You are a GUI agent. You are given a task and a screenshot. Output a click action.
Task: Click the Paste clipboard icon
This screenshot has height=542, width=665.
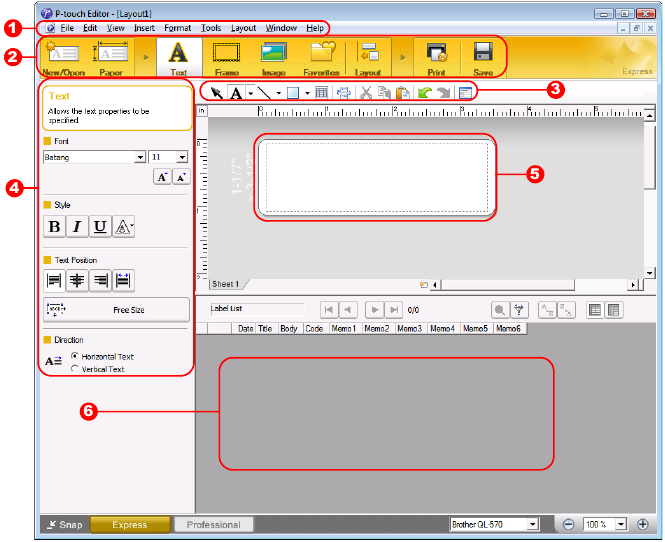pos(402,92)
